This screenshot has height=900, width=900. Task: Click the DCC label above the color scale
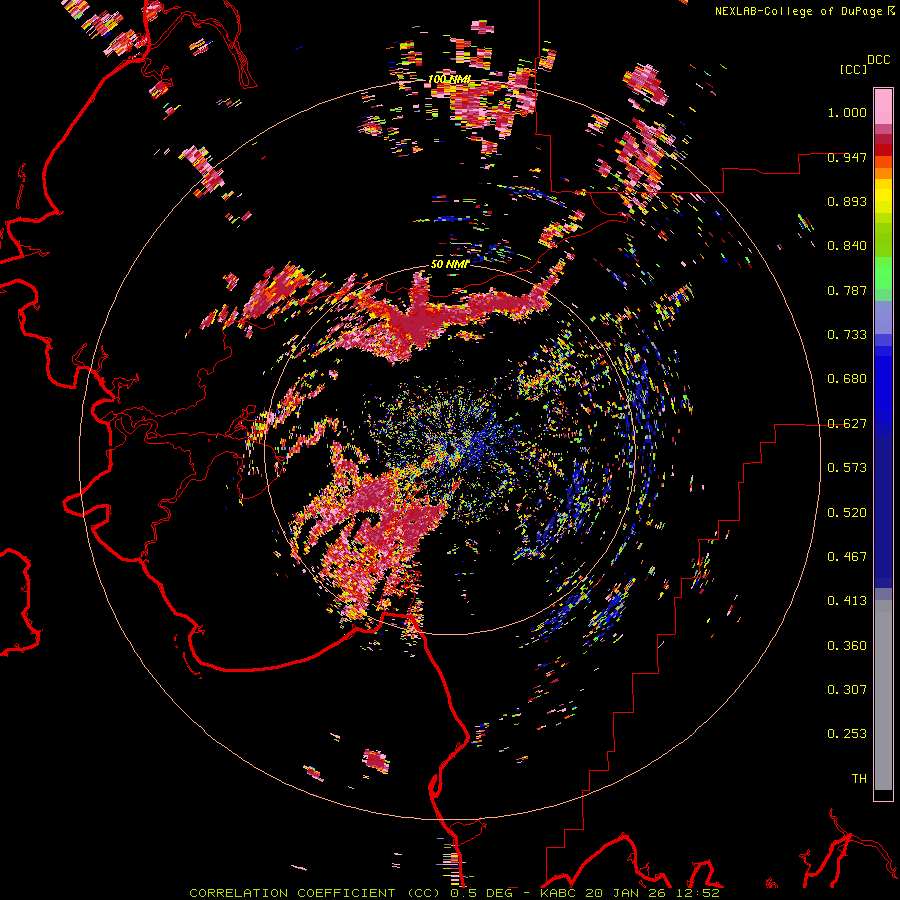pyautogui.click(x=879, y=60)
